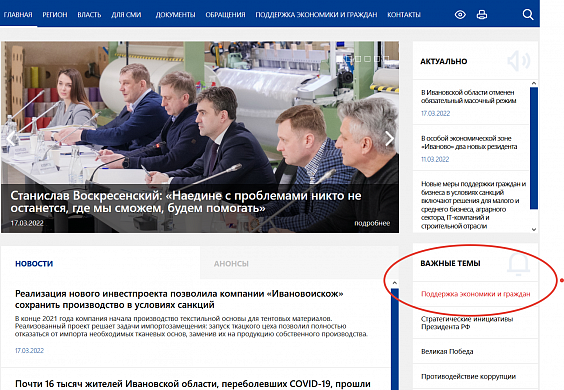The image size is (564, 390).
Task: Open the «Ивановоискож» news headline
Action: pos(179,299)
